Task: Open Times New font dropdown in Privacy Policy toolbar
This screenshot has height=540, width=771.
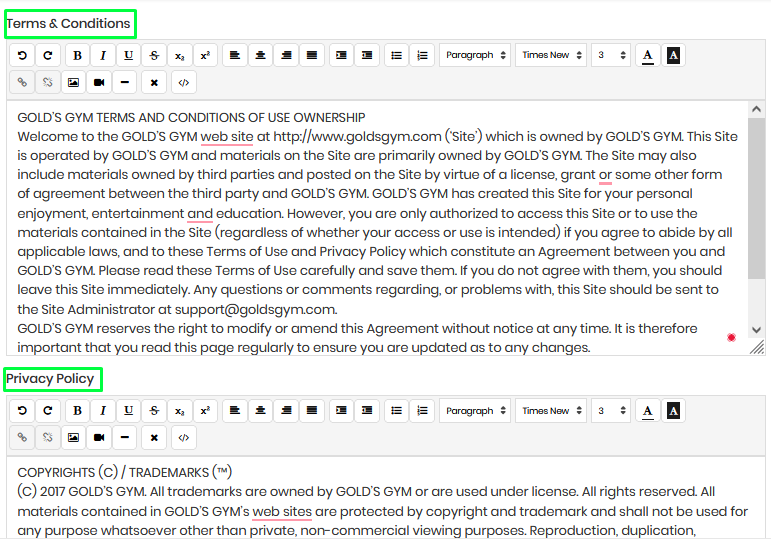Action: pos(551,411)
